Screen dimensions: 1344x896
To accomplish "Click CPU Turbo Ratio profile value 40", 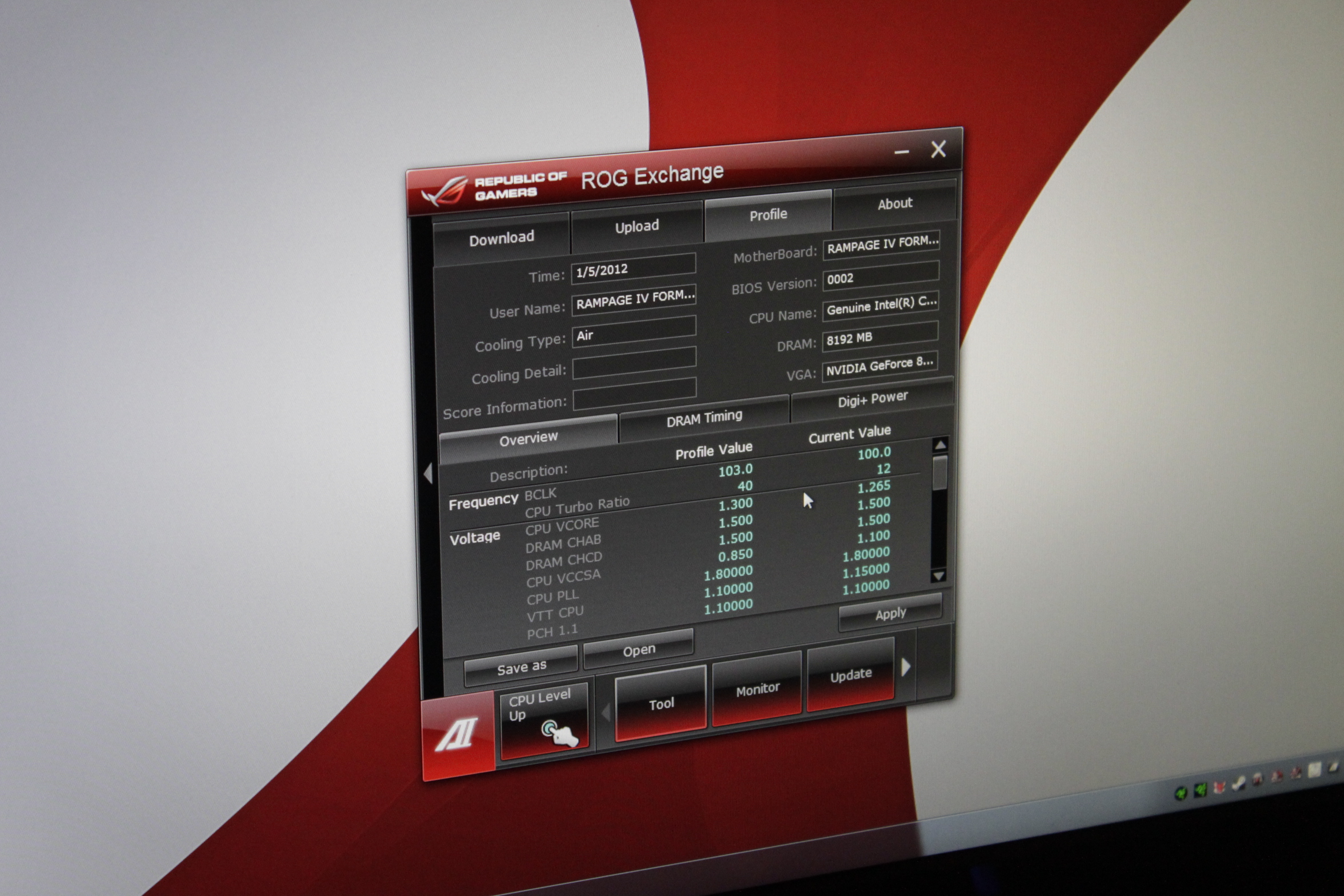I will coord(745,486).
